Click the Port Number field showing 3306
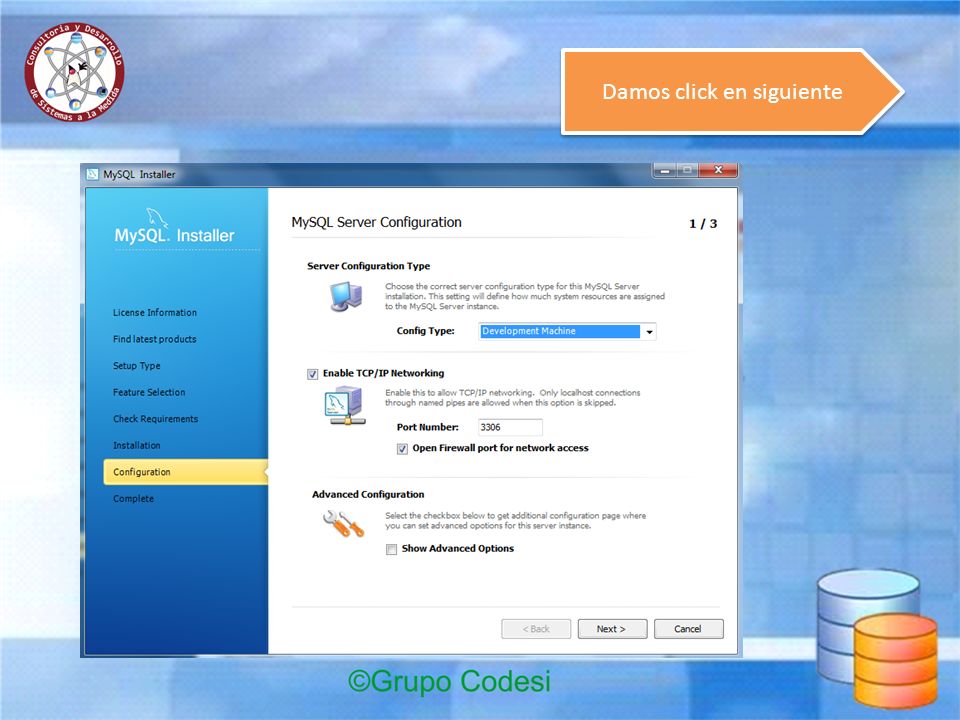Viewport: 960px width, 720px height. tap(510, 427)
